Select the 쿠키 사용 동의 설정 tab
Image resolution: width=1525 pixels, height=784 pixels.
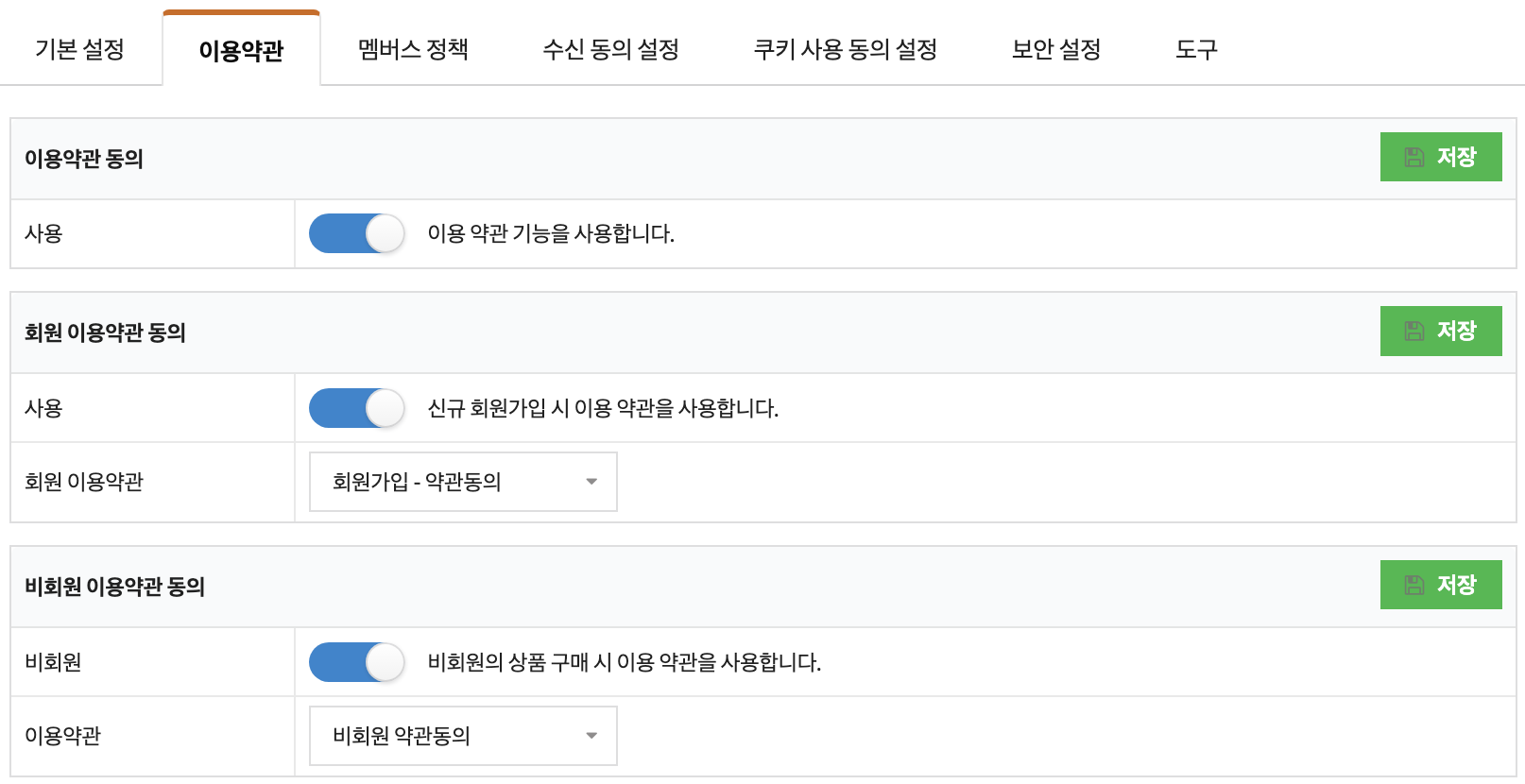[846, 49]
